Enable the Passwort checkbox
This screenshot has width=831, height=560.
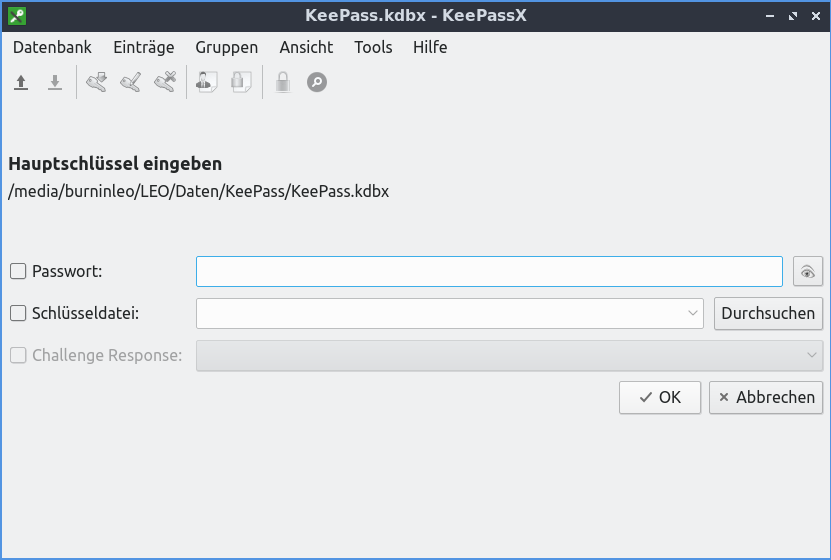[x=18, y=271]
